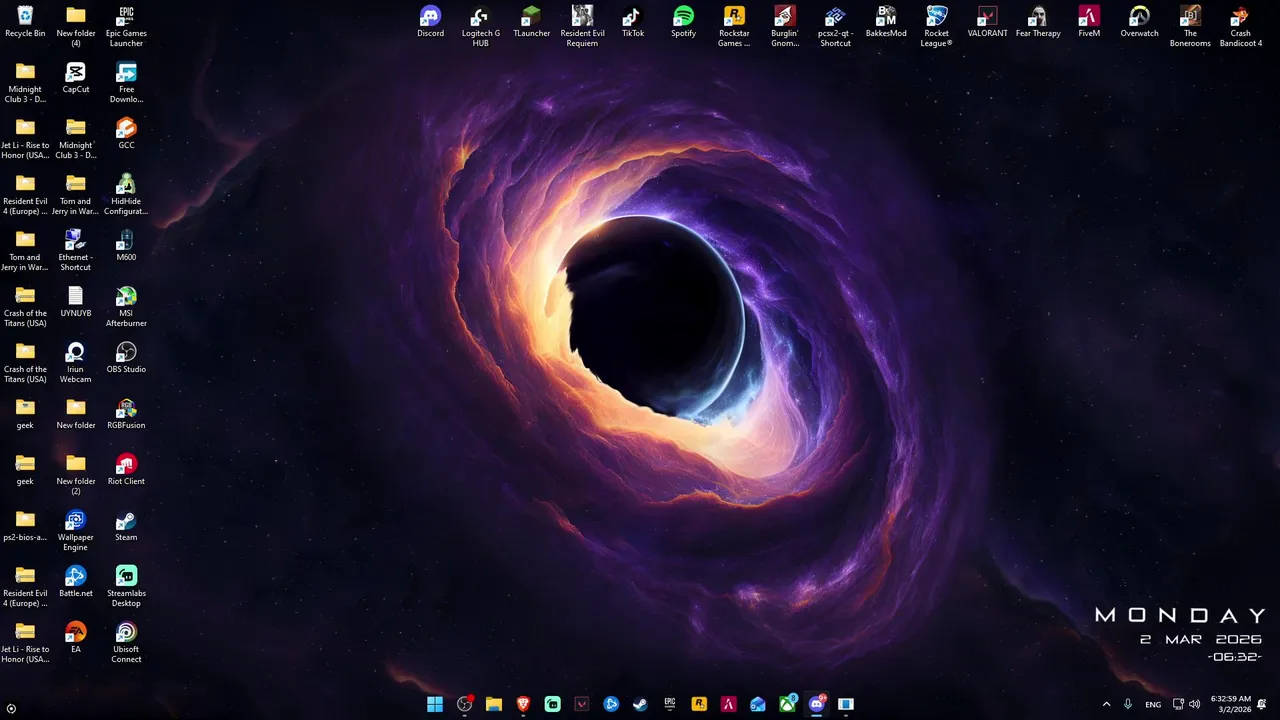This screenshot has height=720, width=1280.
Task: Open the volume speaker icon
Action: tap(1194, 704)
